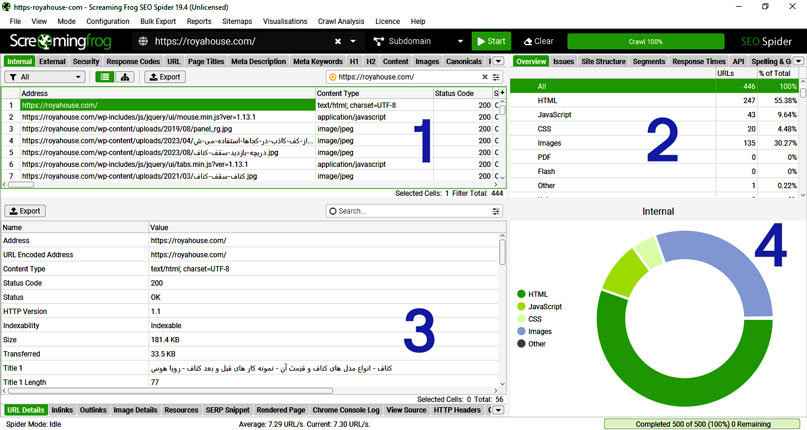This screenshot has height=430, width=807.
Task: Switch to the Meta Description tab
Action: 258,61
